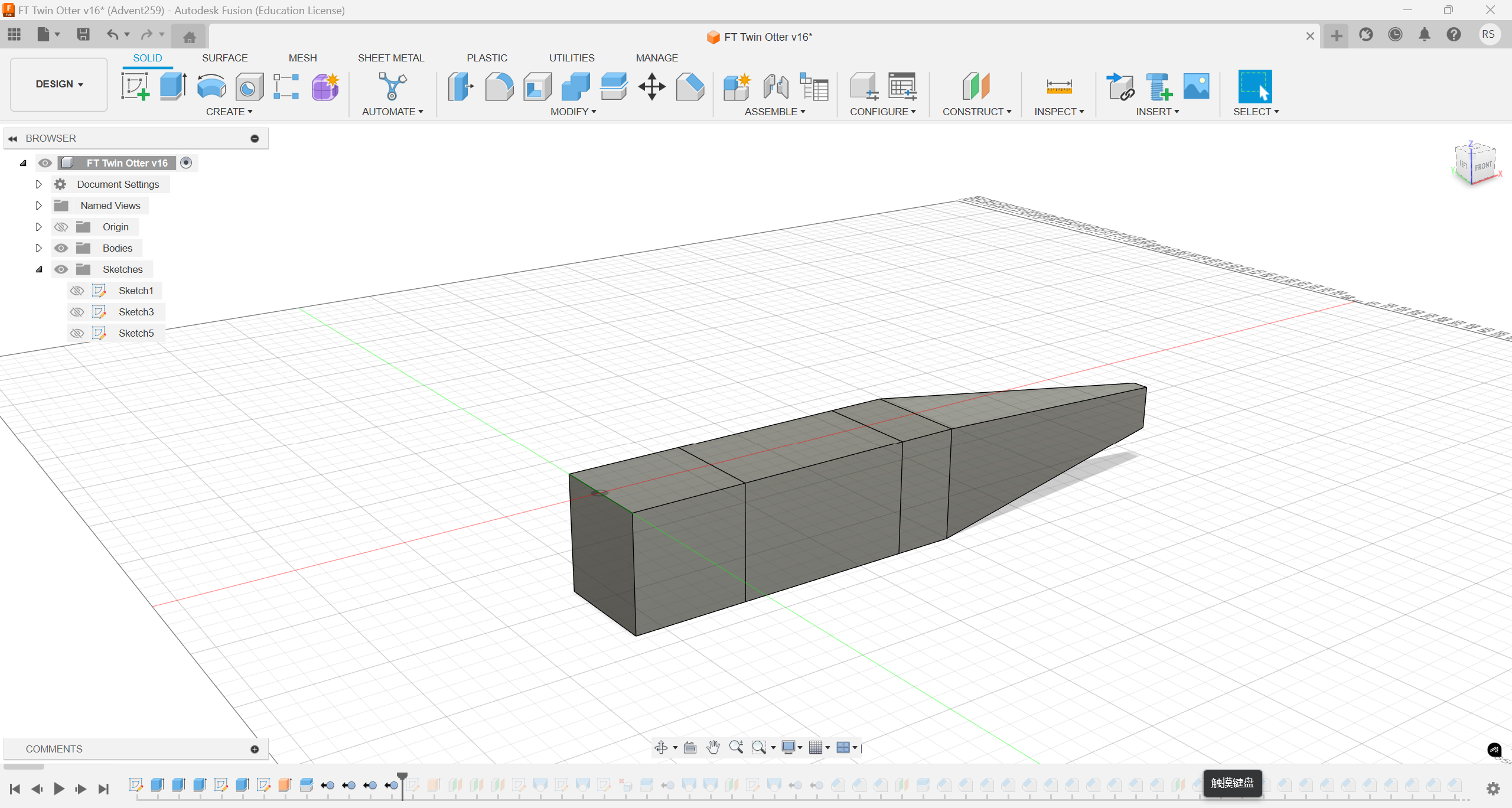Open the ASSEMBLE menu
Image resolution: width=1512 pixels, height=808 pixels.
[x=775, y=112]
